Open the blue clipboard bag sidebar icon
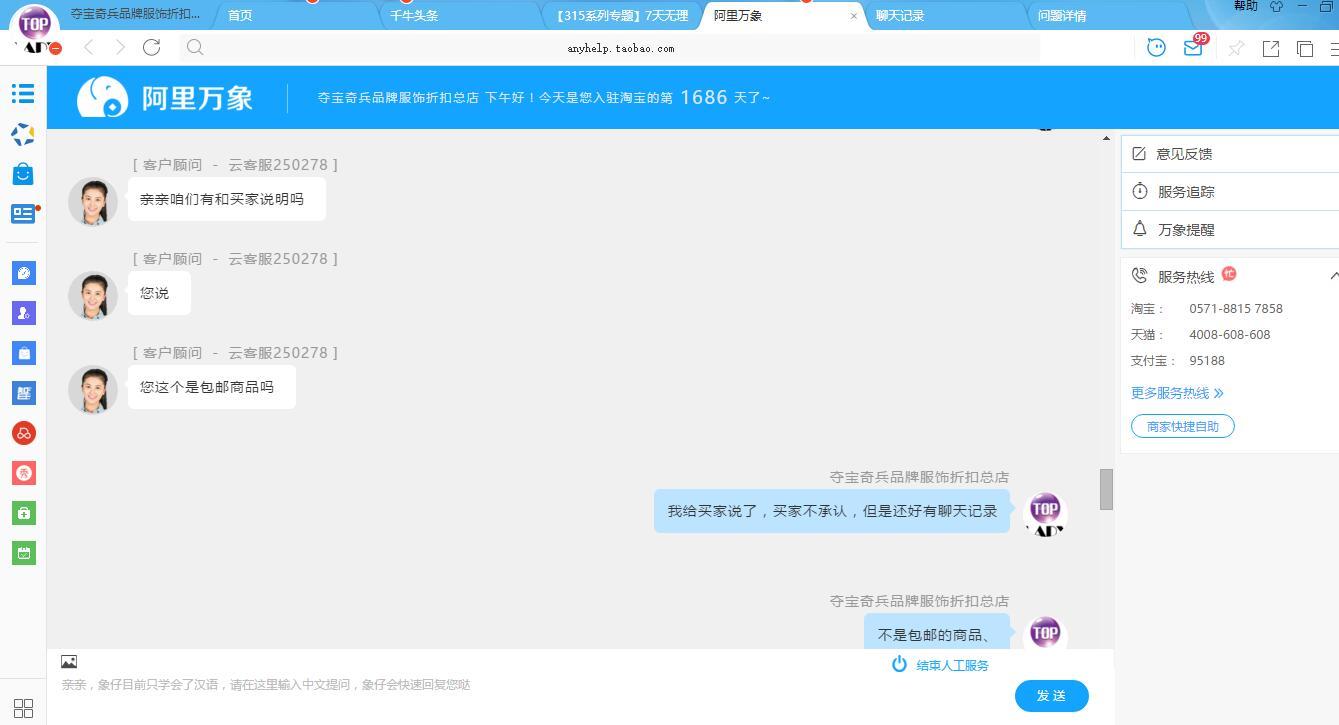Screen dimensions: 1339x725 click(24, 353)
